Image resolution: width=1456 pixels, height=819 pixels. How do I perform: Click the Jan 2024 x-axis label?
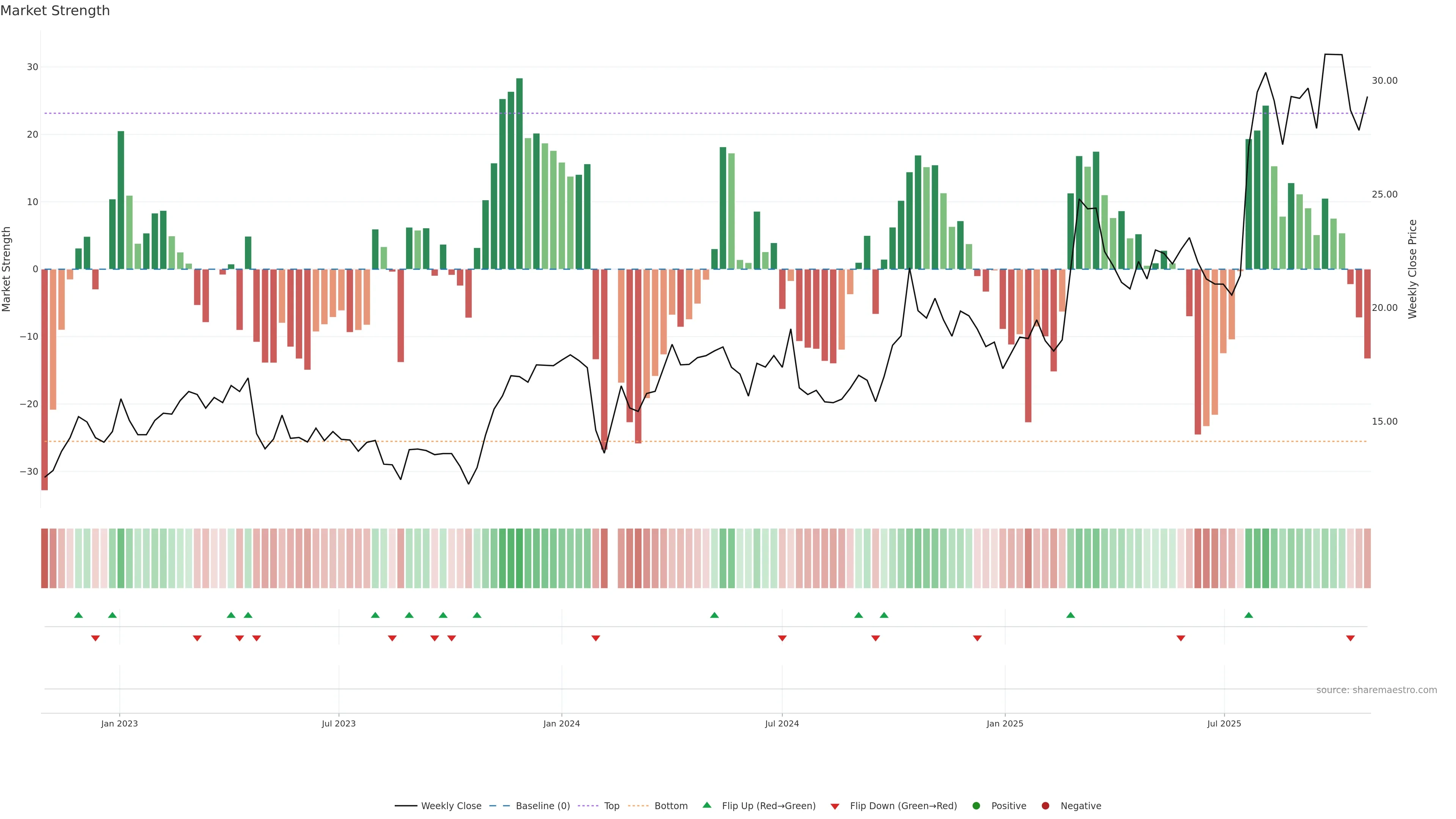click(x=561, y=723)
